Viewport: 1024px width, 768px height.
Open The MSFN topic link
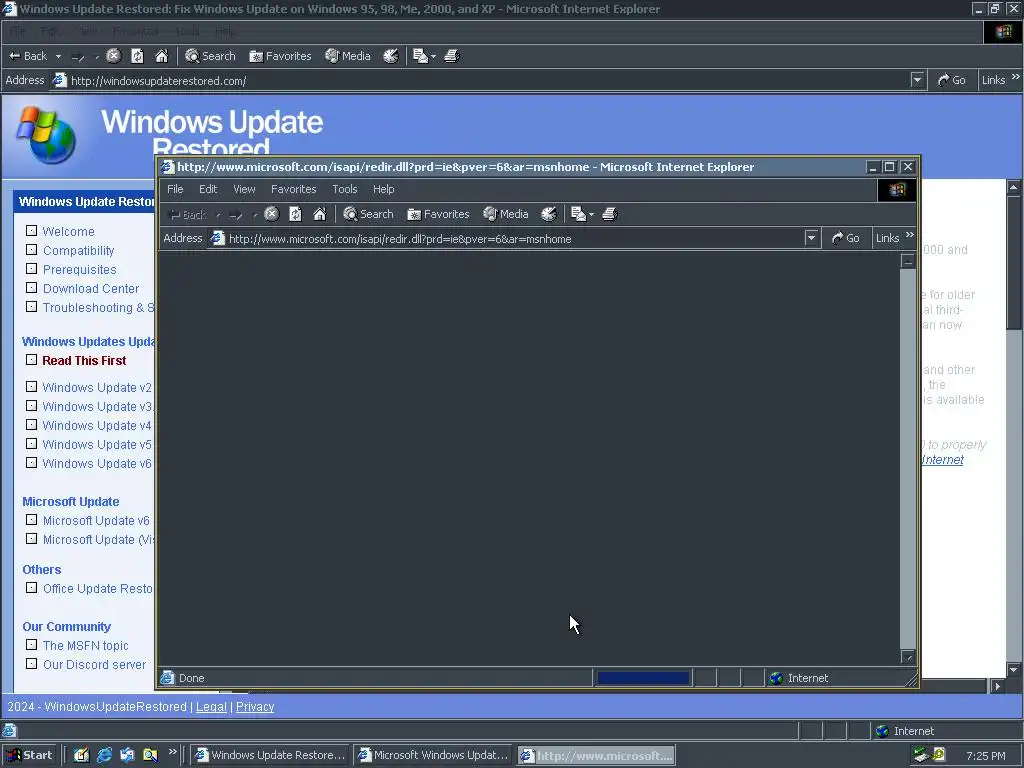[86, 645]
